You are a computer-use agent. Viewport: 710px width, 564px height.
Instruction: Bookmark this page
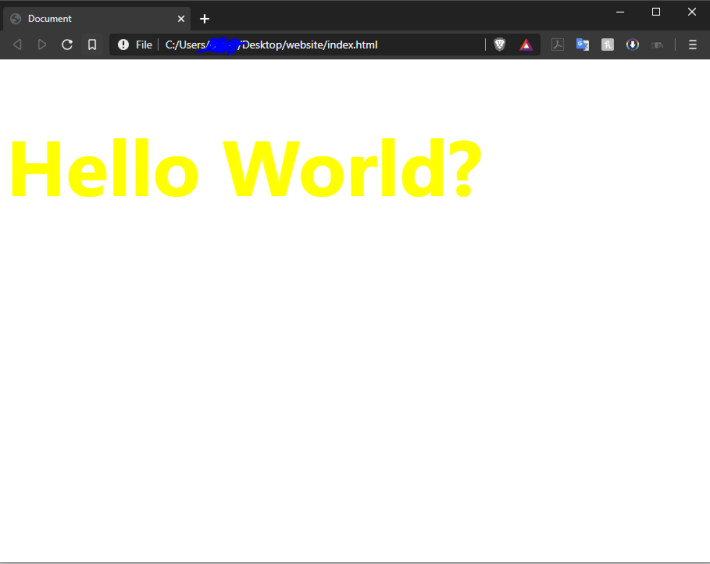tap(92, 44)
